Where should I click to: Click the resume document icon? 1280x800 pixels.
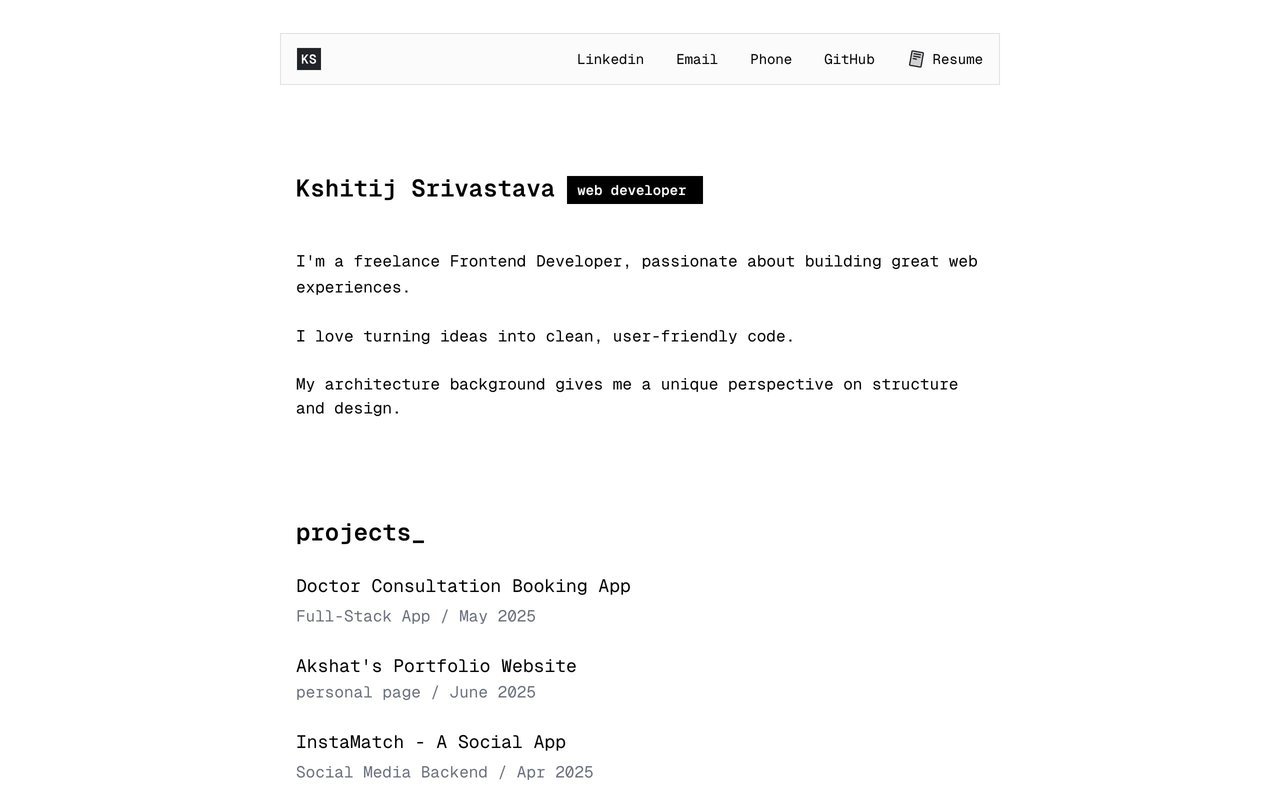916,59
